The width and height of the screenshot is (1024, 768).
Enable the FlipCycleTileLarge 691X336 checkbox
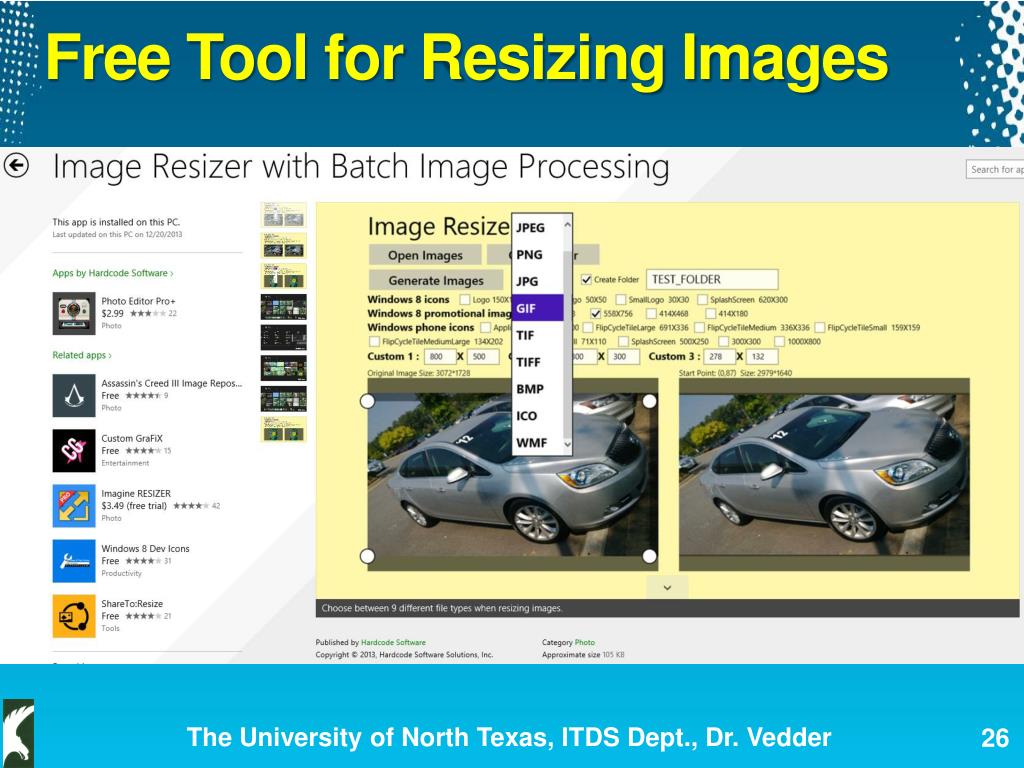[x=588, y=327]
